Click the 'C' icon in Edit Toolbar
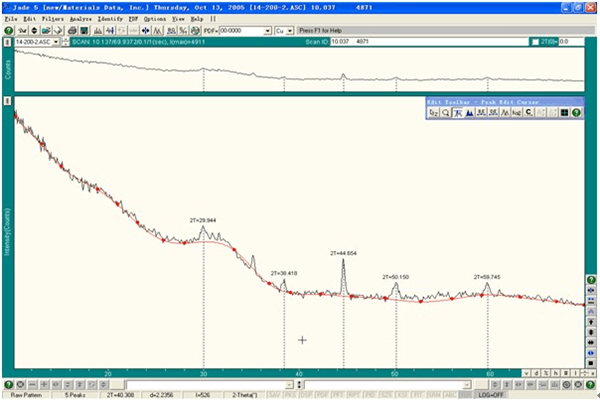 click(528, 113)
